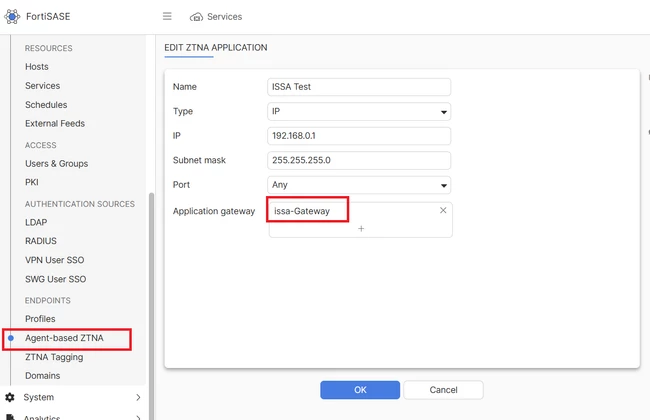The height and width of the screenshot is (420, 650).
Task: Expand the Analytics menu chevron
Action: coord(138,417)
